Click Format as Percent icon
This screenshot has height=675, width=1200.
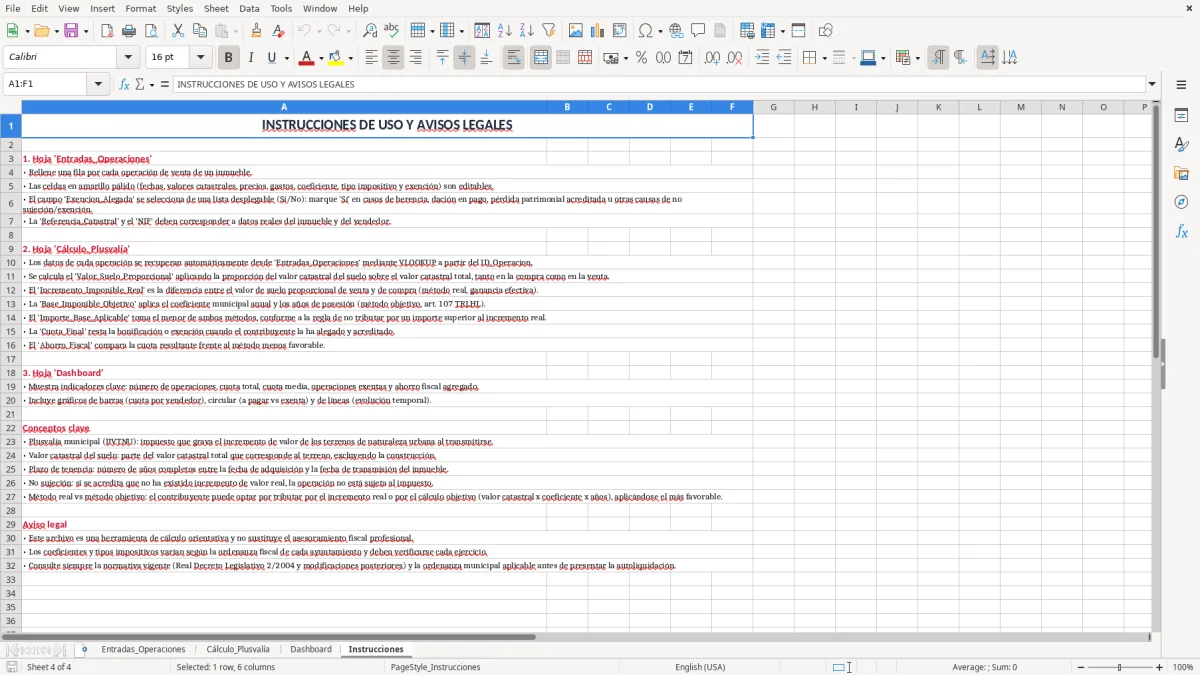click(641, 58)
